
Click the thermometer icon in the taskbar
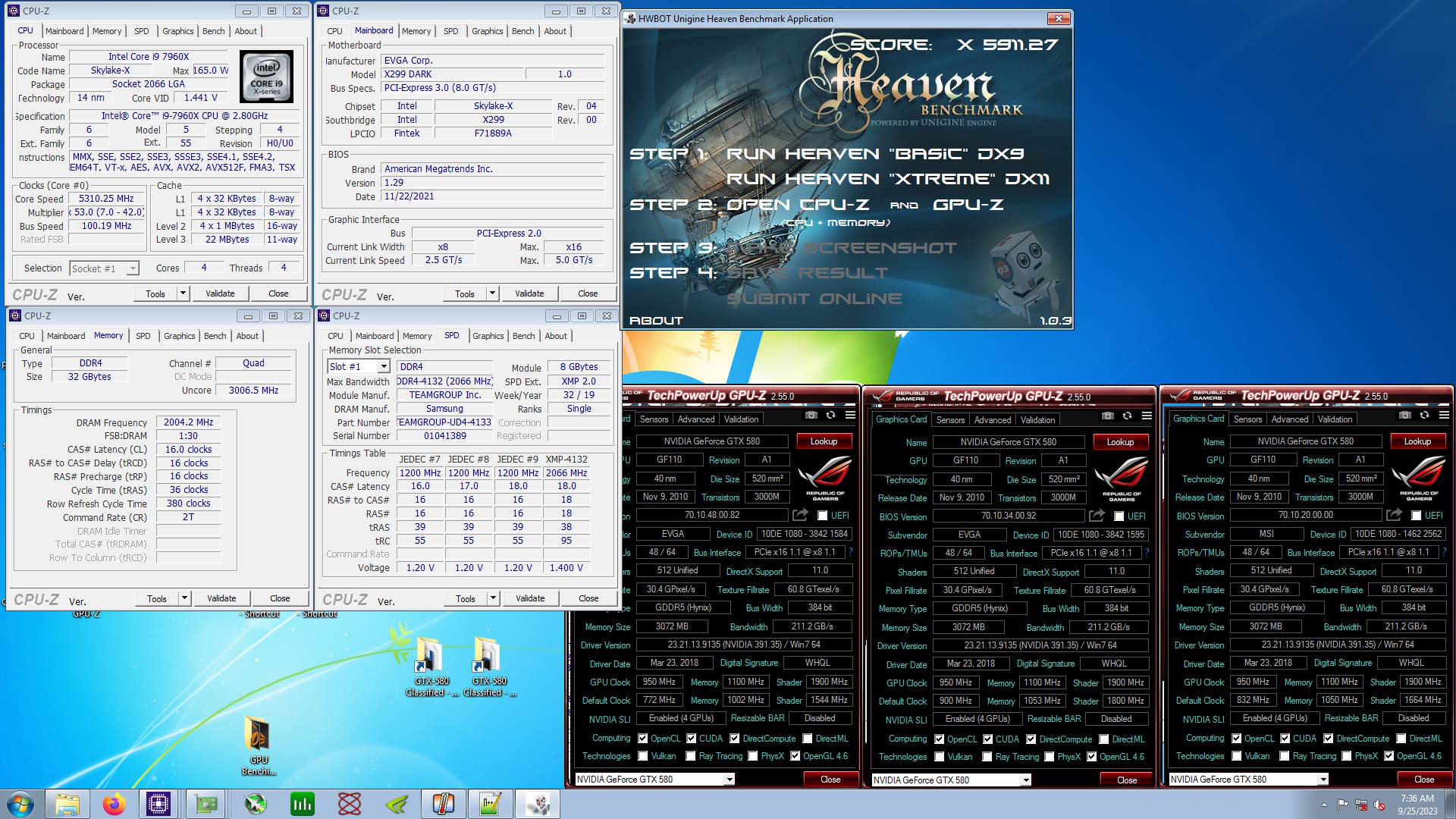click(444, 804)
